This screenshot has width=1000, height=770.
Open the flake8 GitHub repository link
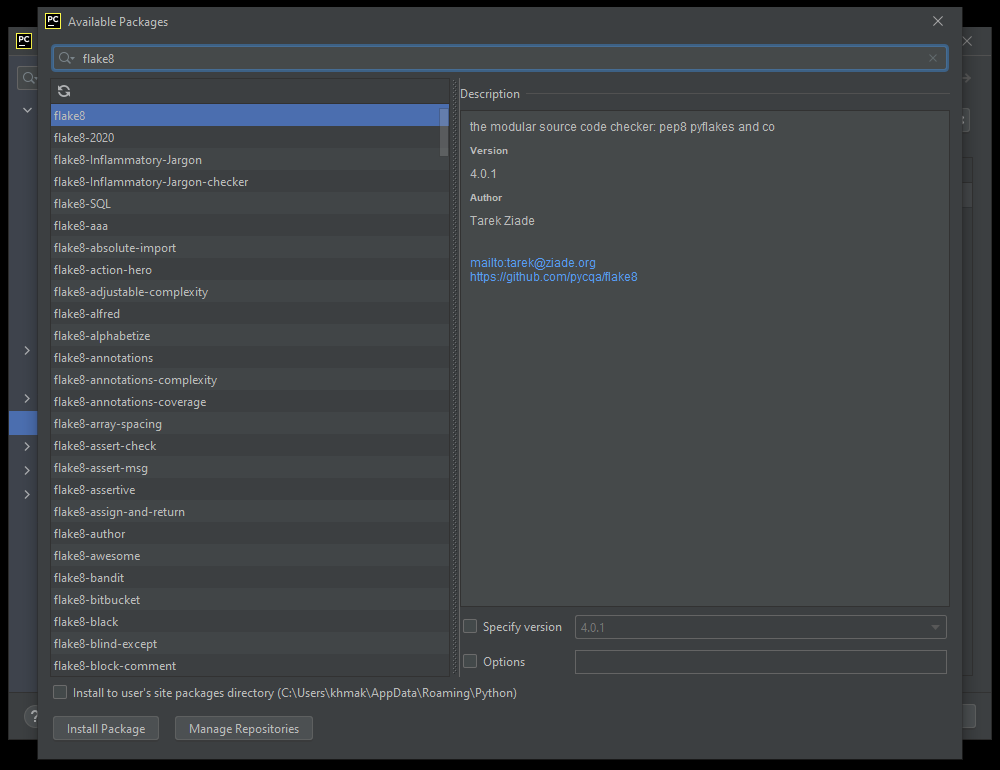(553, 277)
